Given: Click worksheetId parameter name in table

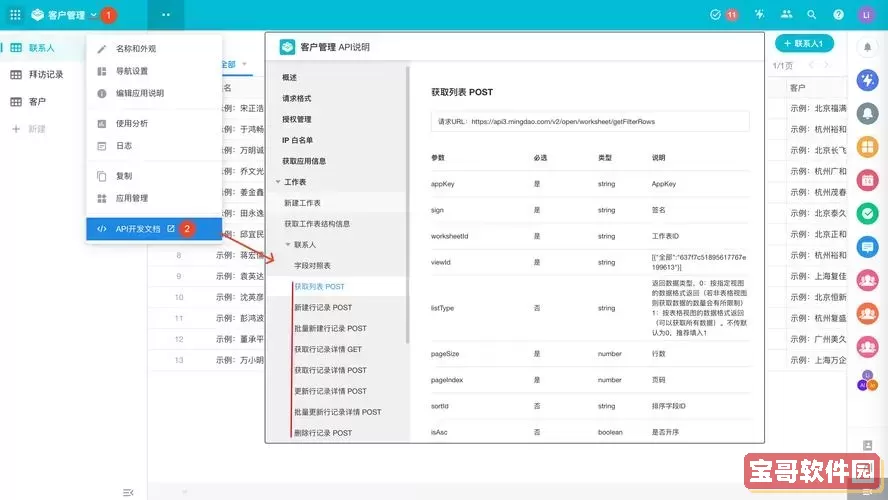Looking at the screenshot, I should (x=449, y=236).
